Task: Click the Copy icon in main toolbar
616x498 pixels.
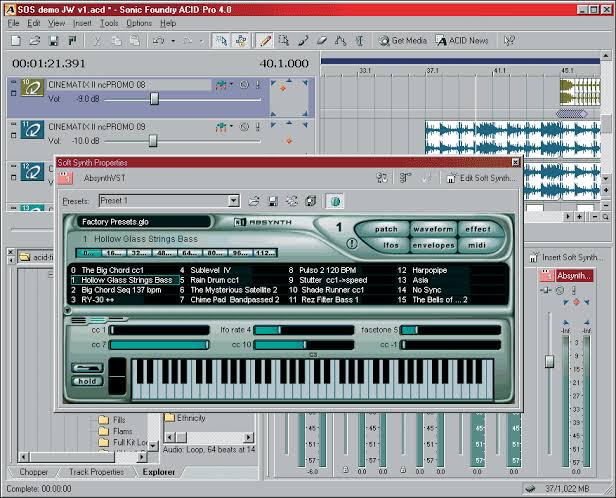Action: click(116, 40)
